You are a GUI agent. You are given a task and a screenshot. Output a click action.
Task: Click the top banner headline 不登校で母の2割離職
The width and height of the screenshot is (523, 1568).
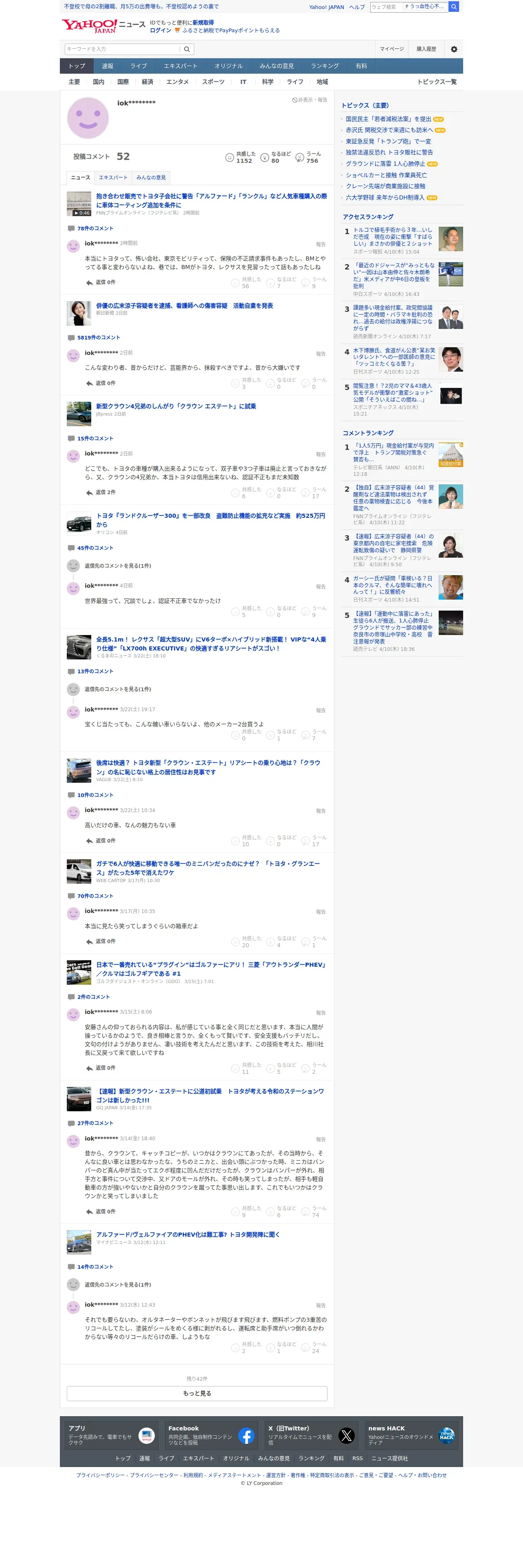[x=141, y=7]
